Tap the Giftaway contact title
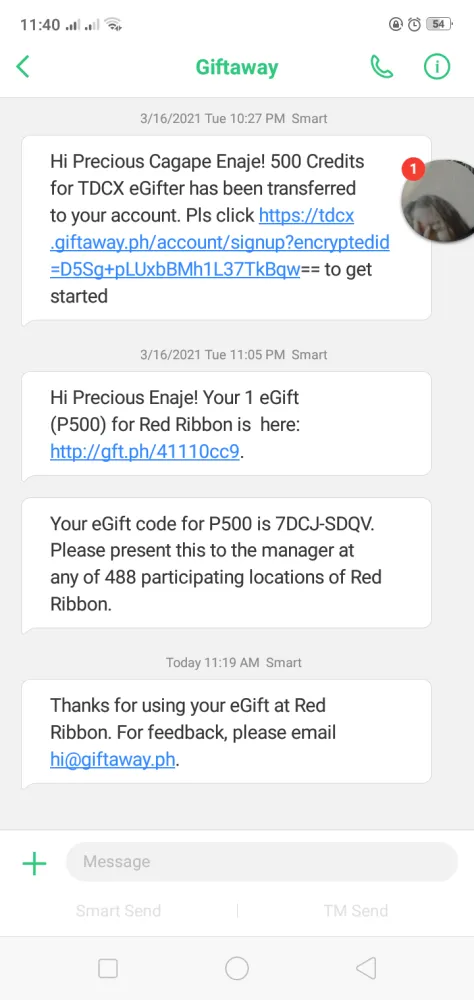Screen dimensions: 474x1000 pyautogui.click(x=237, y=67)
